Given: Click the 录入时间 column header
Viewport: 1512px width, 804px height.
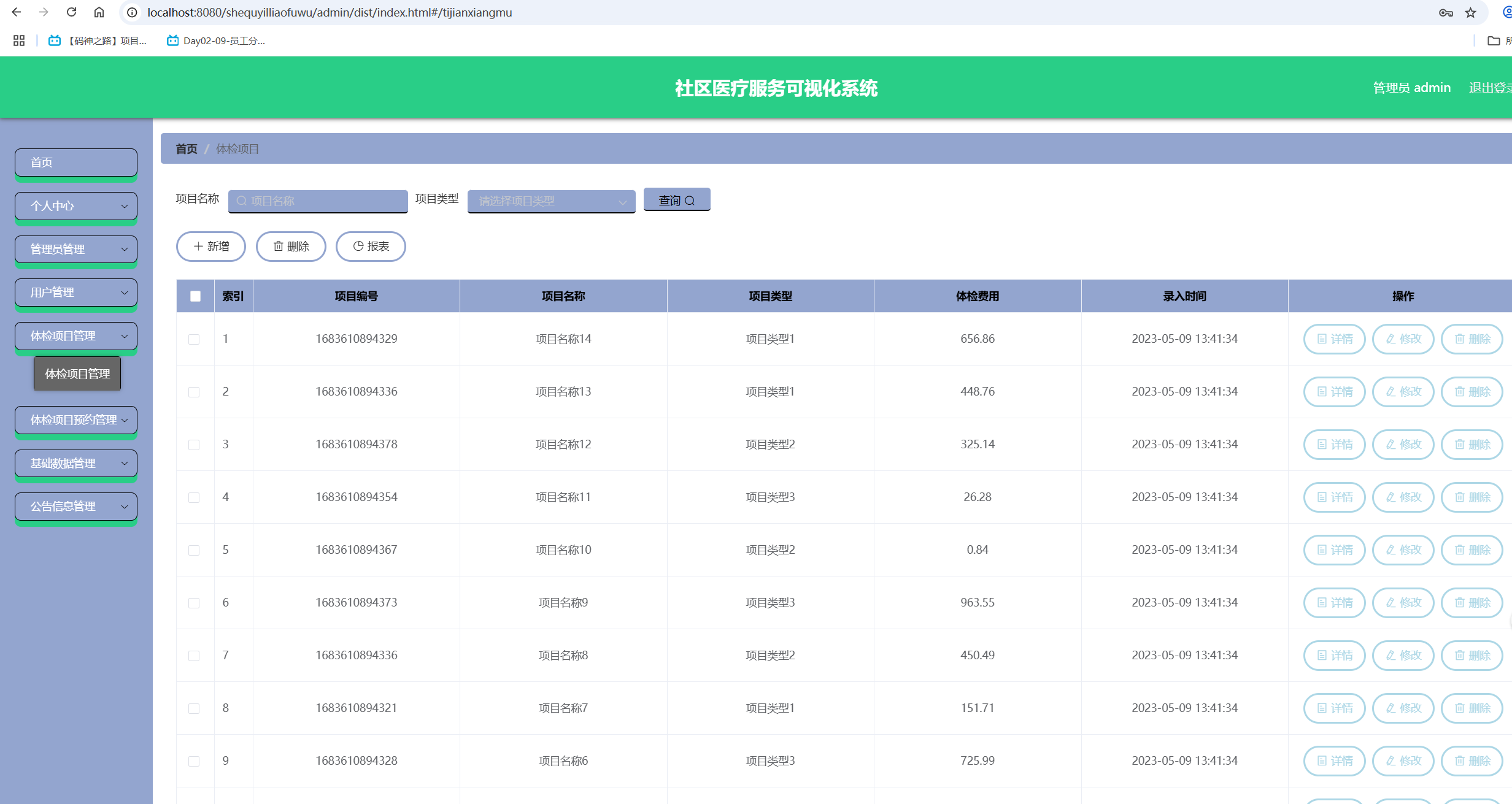Looking at the screenshot, I should (x=1185, y=296).
